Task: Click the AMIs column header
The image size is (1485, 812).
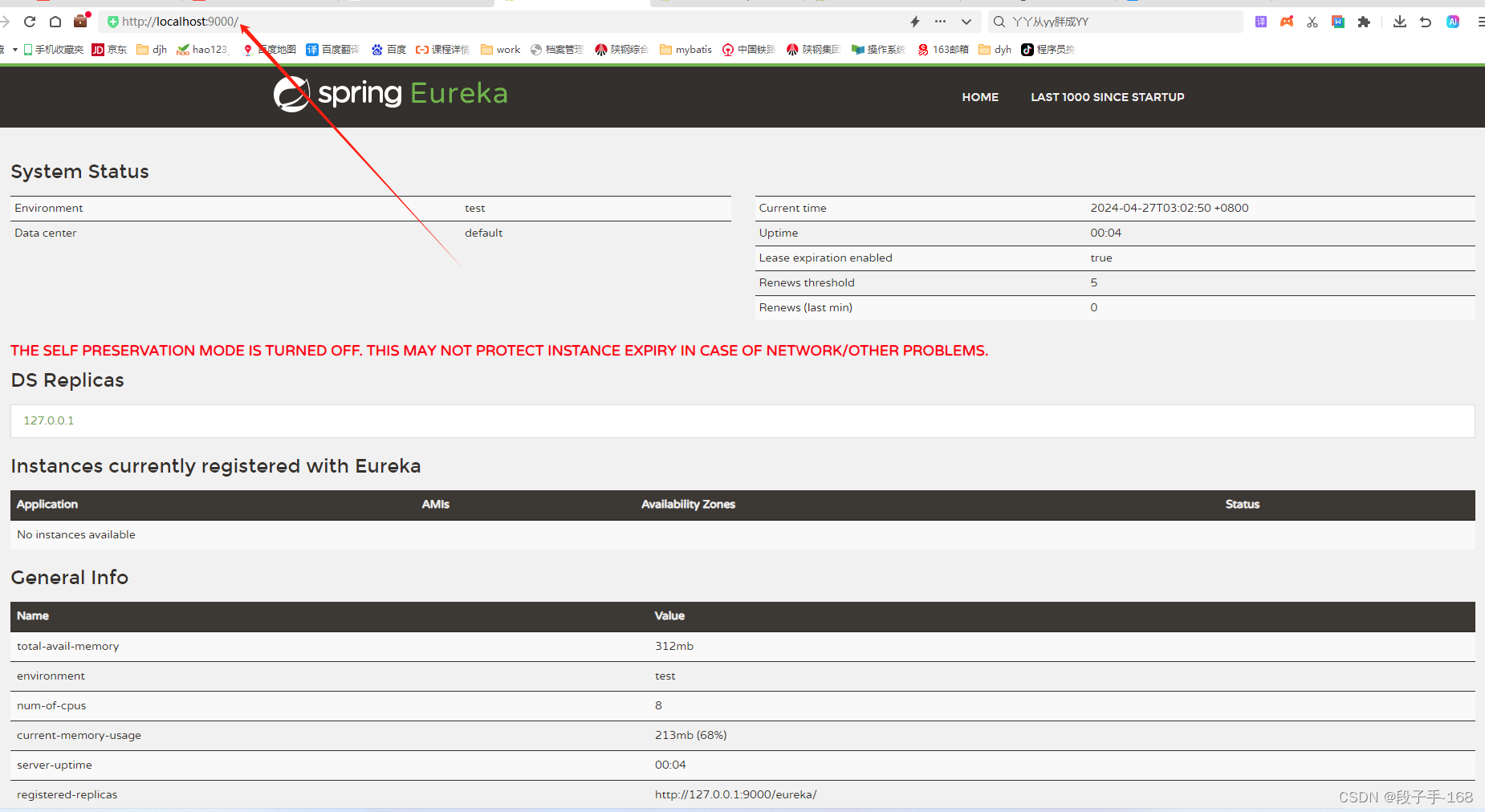Action: (x=436, y=504)
